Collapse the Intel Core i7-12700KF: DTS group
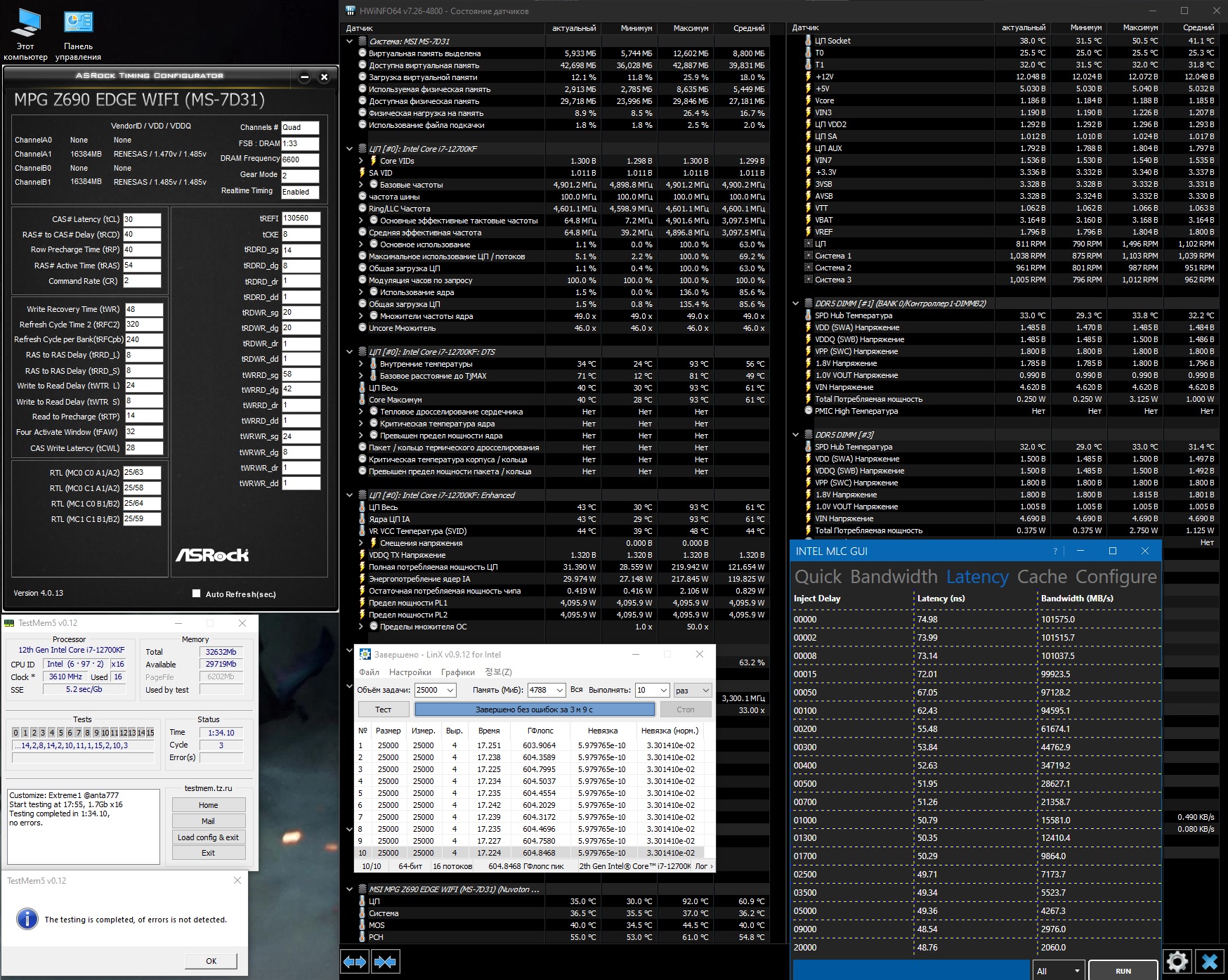The height and width of the screenshot is (980, 1228). pyautogui.click(x=350, y=352)
